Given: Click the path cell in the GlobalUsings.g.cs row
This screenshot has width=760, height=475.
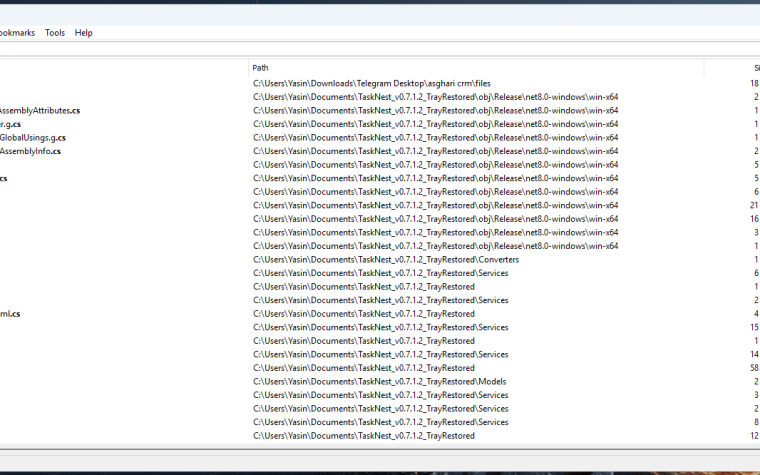Looking at the screenshot, I should click(435, 138).
